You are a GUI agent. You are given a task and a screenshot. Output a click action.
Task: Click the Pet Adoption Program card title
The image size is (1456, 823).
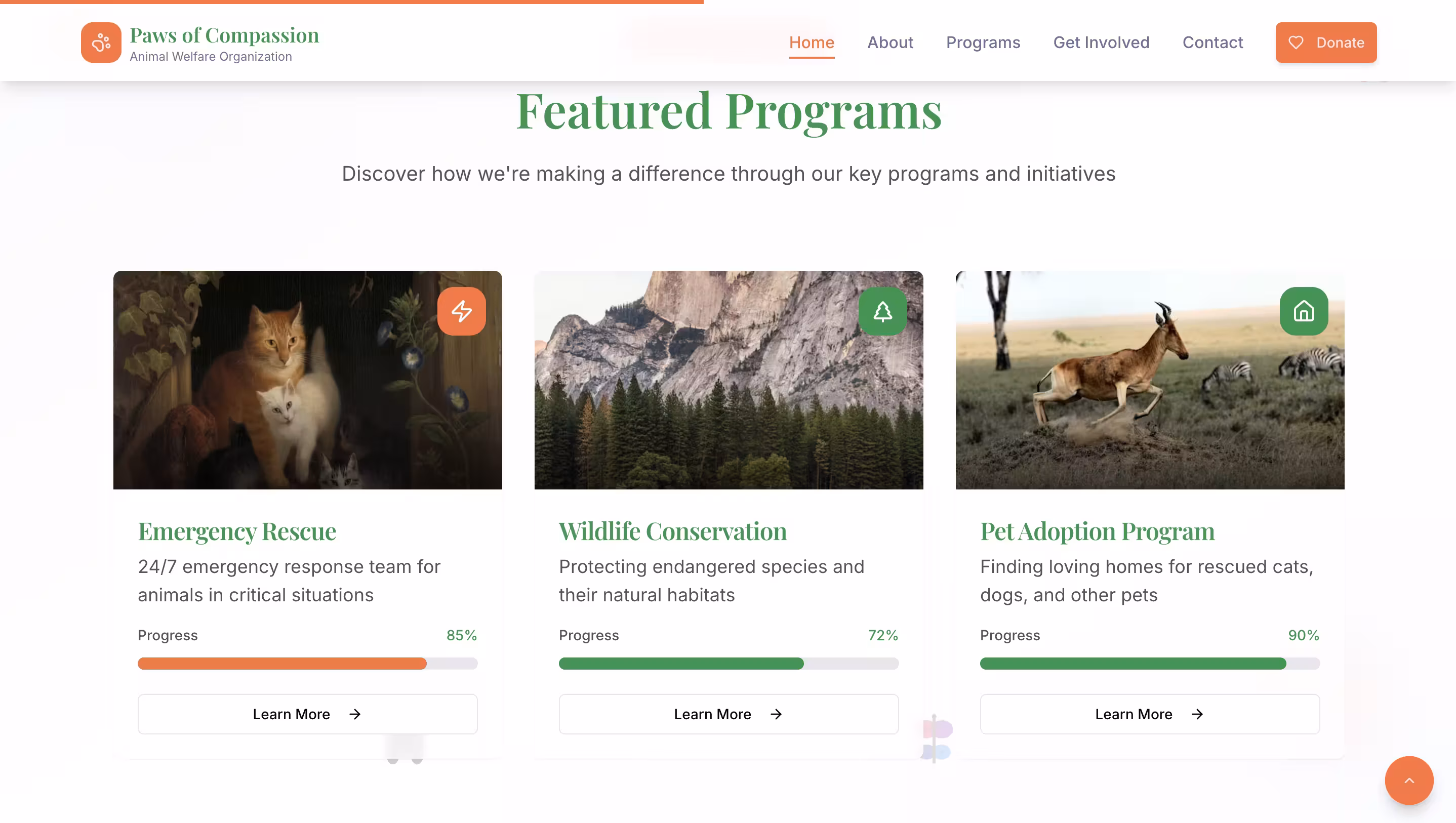click(x=1097, y=531)
